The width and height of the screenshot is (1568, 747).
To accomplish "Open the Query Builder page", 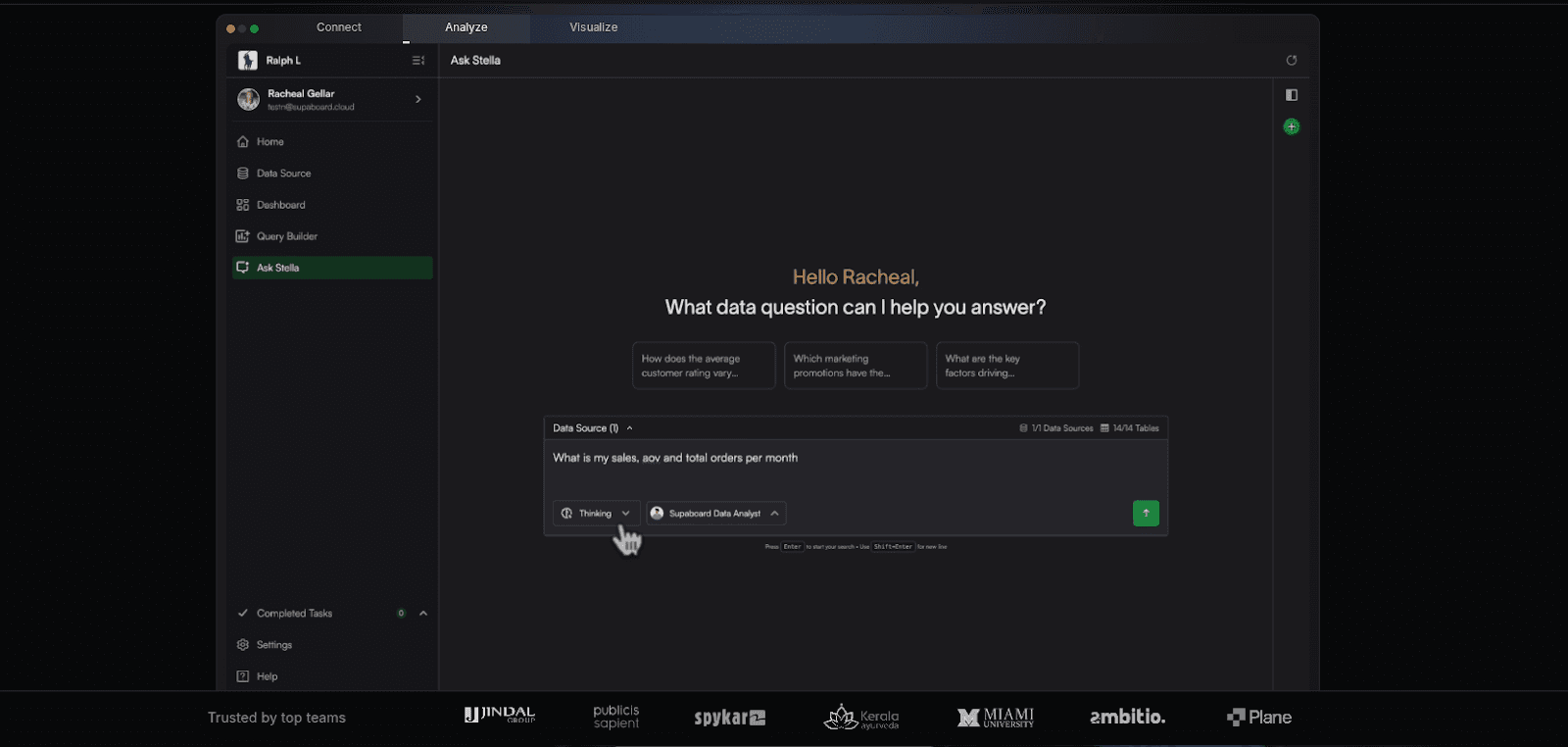I will click(x=332, y=236).
